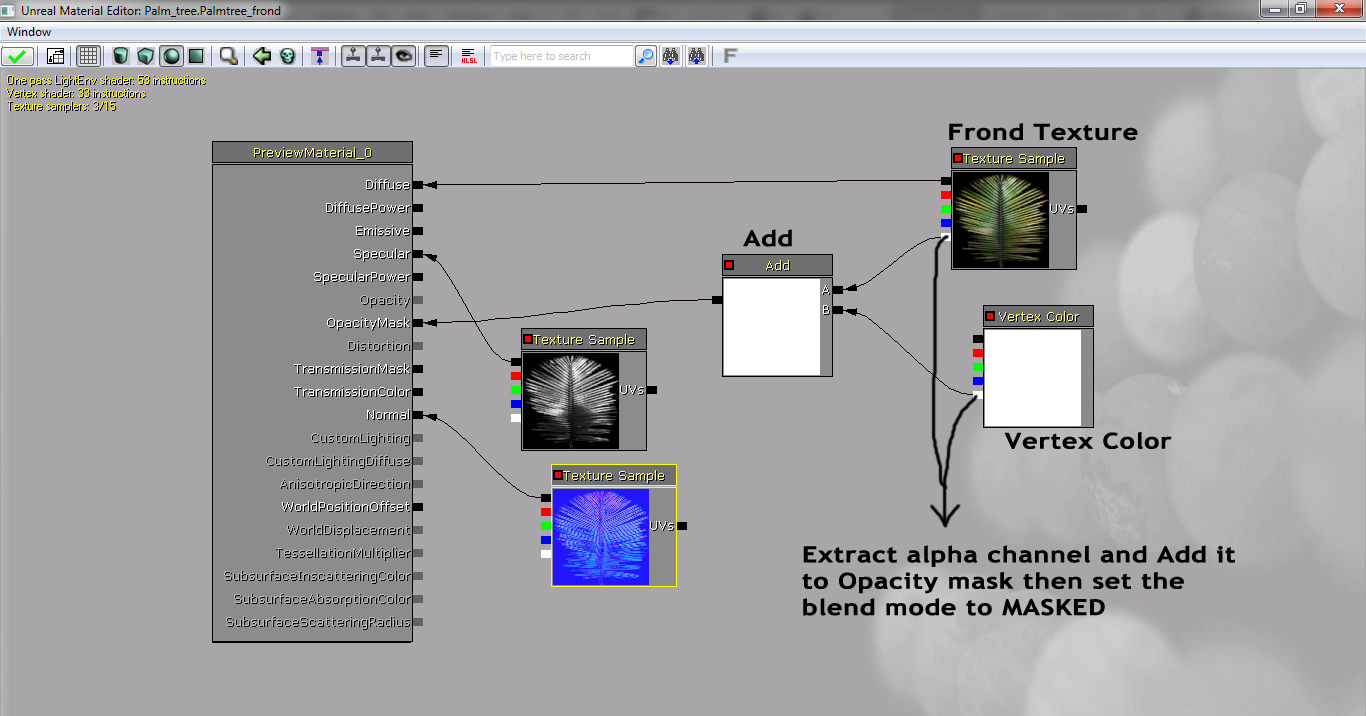Image resolution: width=1366 pixels, height=716 pixels.
Task: Click the Material Editor title bar icon
Action: [9, 9]
